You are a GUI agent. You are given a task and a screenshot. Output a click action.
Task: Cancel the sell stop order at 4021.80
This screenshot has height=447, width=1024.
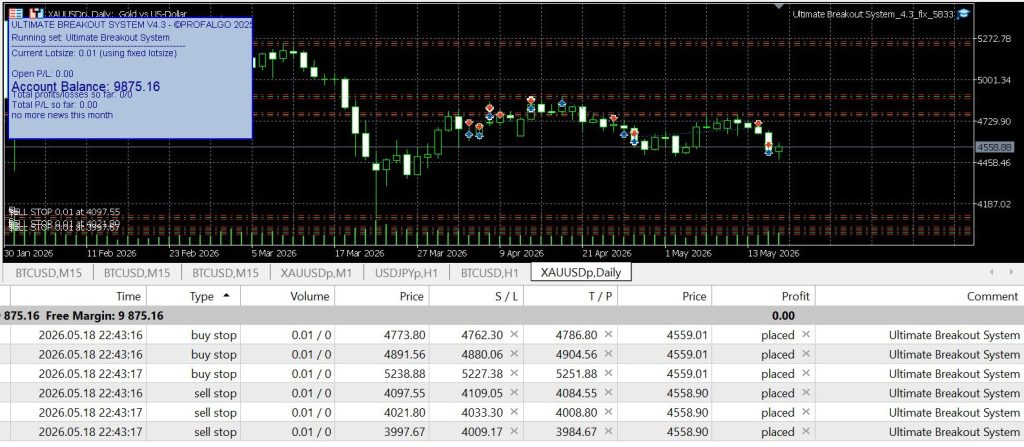tap(805, 412)
